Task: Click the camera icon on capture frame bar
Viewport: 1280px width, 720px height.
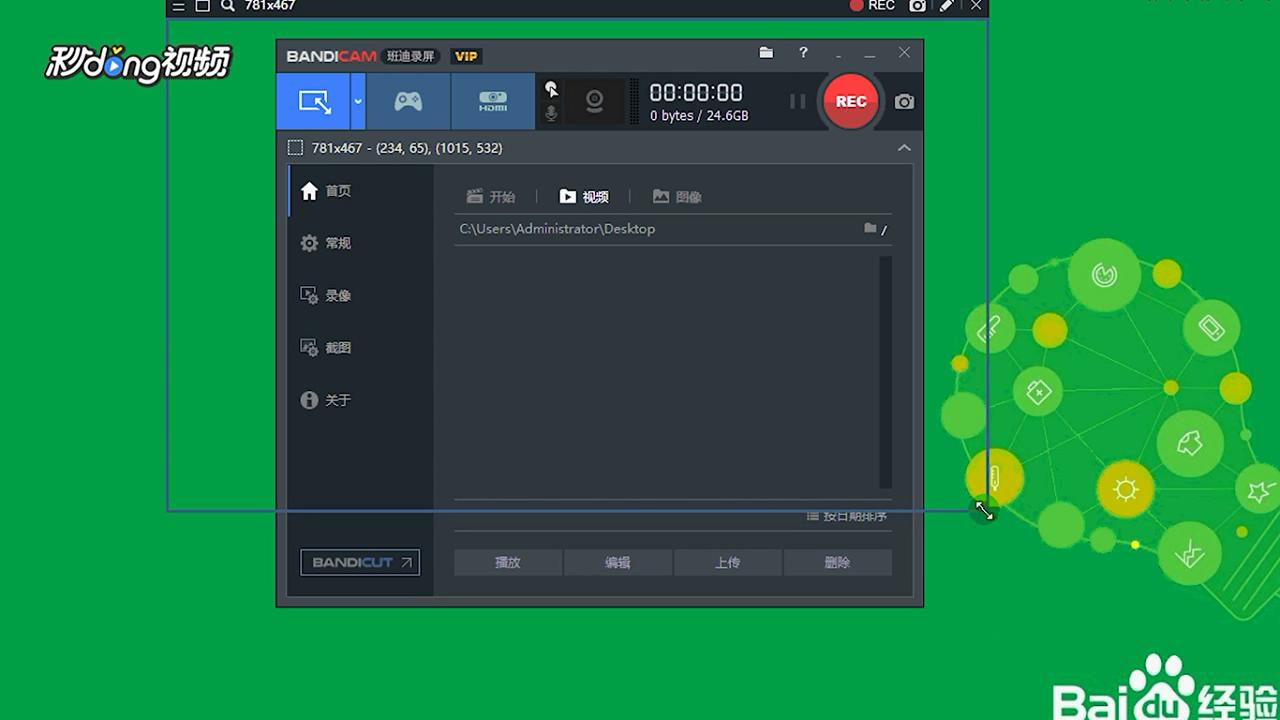Action: click(917, 6)
